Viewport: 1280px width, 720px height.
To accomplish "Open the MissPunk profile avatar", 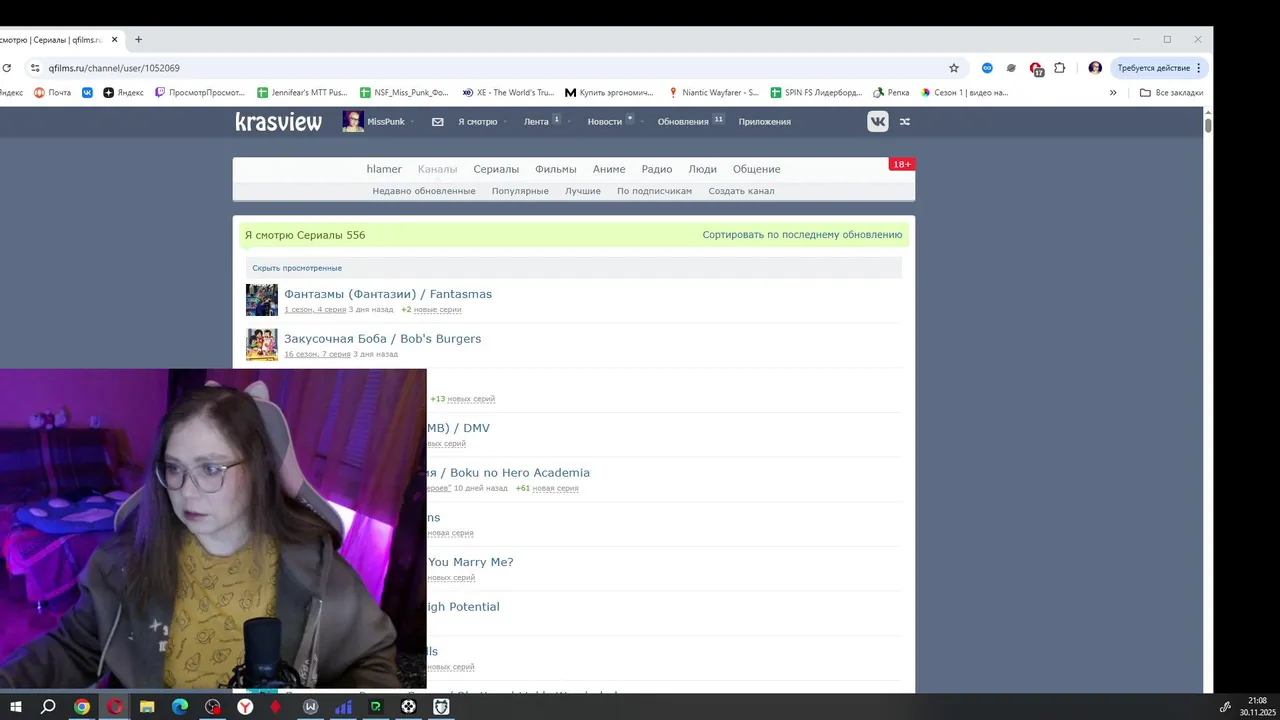I will coord(353,121).
